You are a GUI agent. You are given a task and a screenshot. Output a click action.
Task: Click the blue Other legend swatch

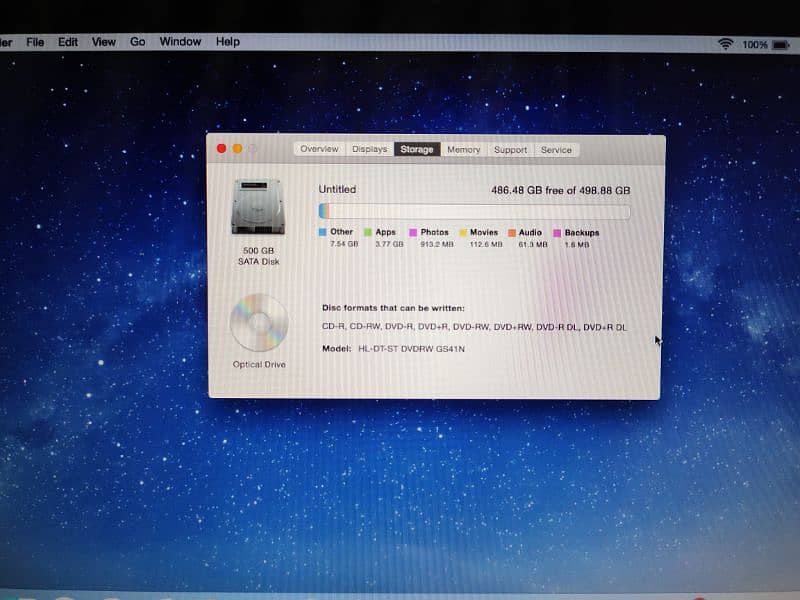point(323,233)
